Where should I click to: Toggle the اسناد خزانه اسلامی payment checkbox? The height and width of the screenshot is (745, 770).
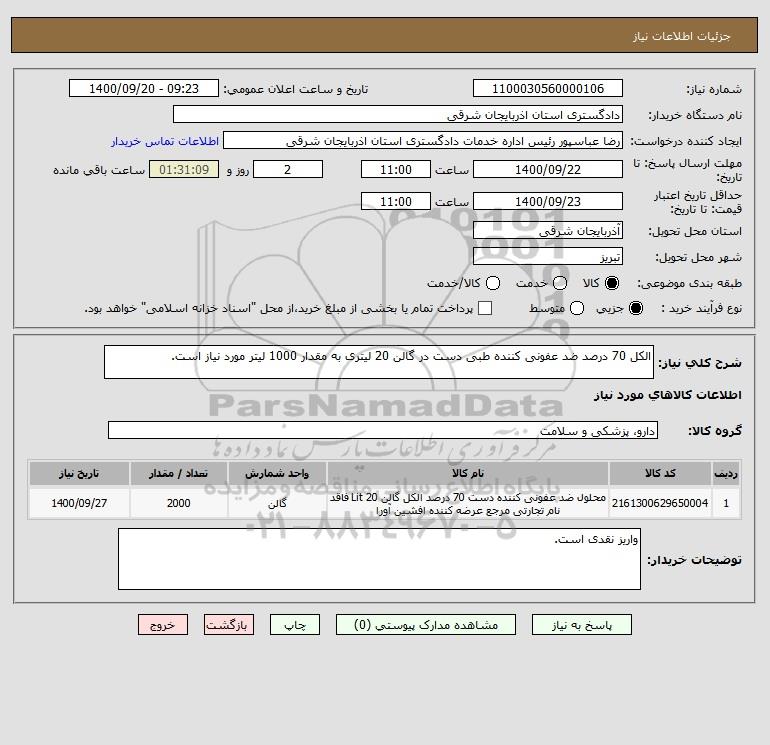[485, 308]
